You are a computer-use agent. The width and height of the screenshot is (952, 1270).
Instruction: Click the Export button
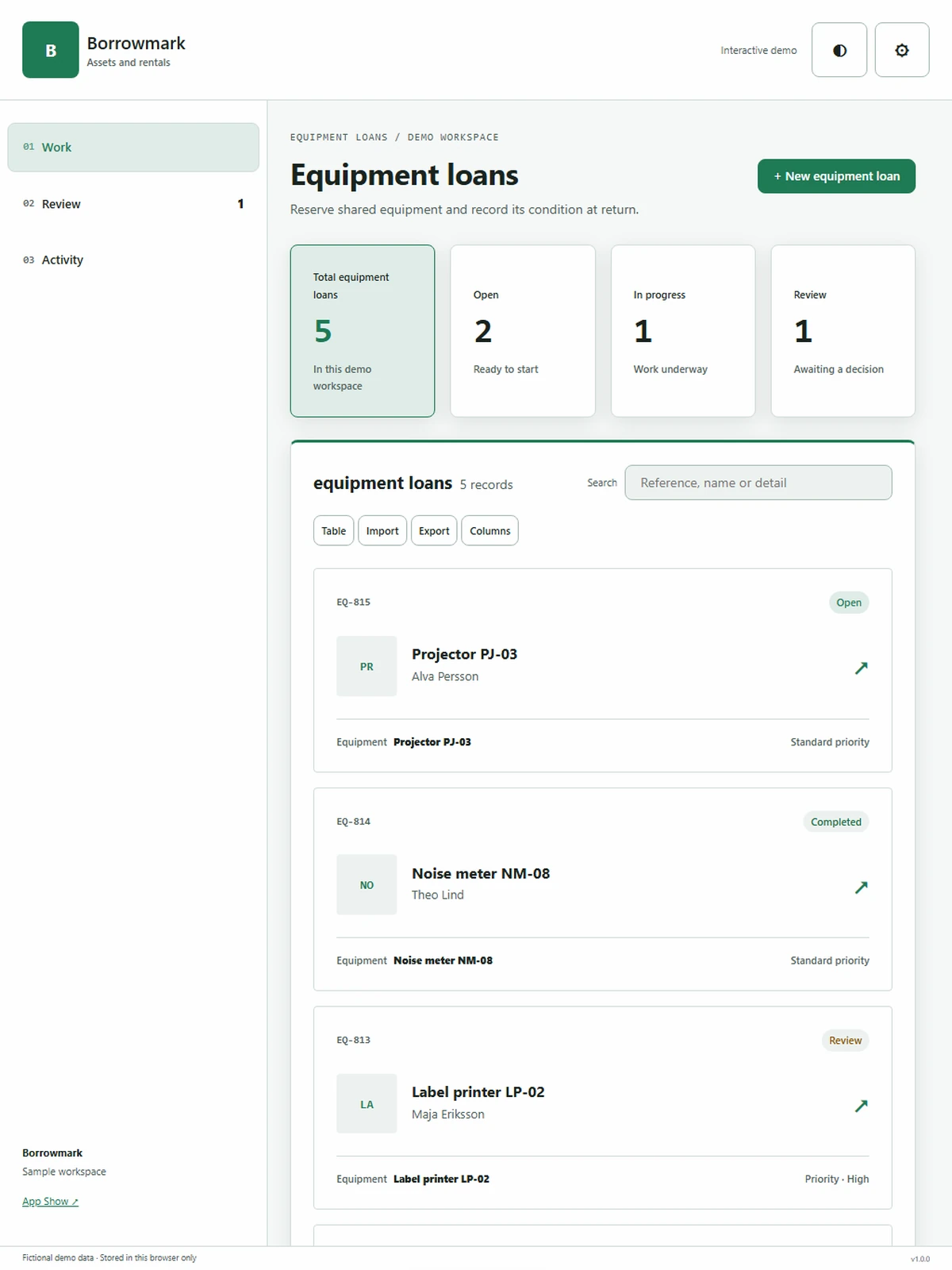point(434,531)
